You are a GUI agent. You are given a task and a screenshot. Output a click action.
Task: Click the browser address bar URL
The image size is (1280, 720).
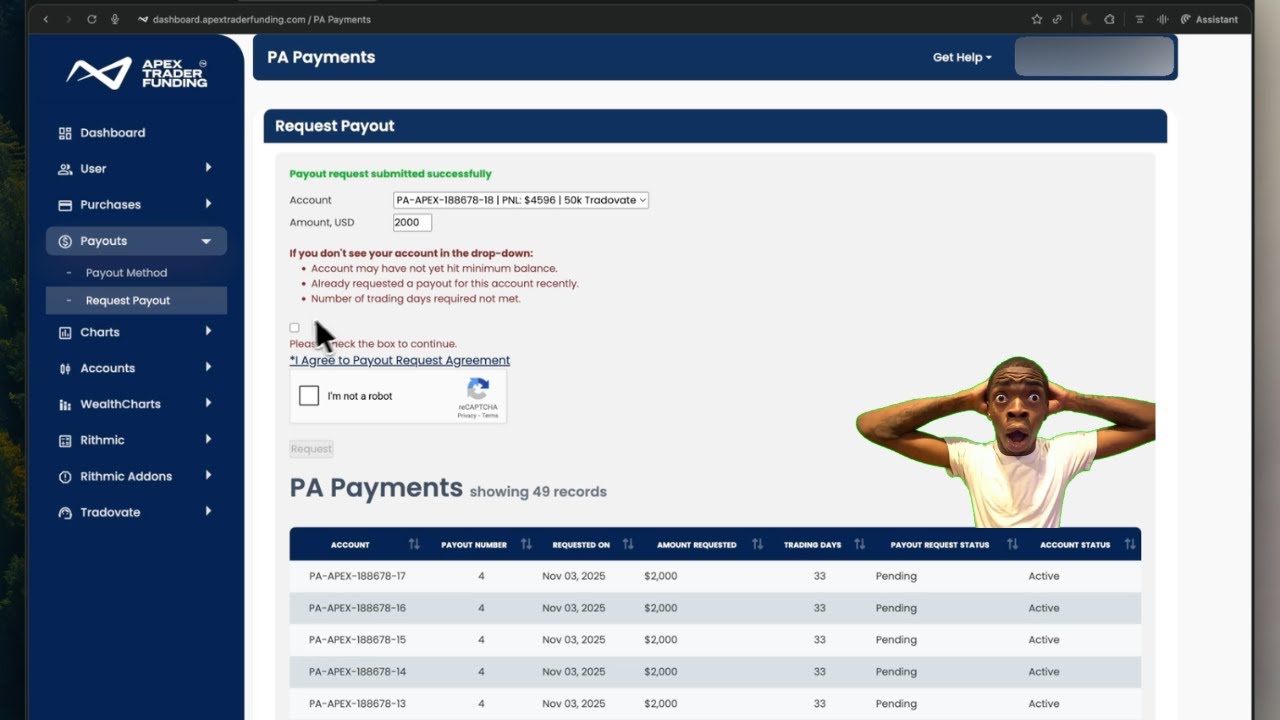tap(261, 19)
